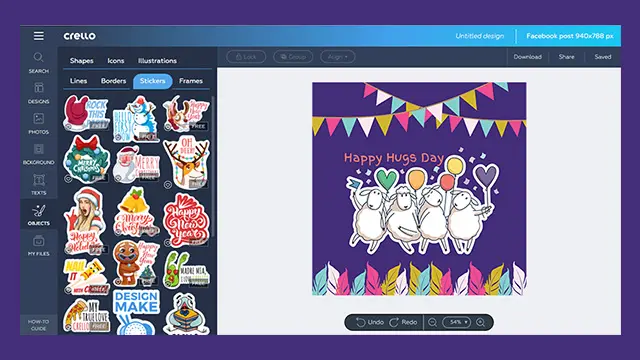
Task: Add the green Madre Mia sticker
Action: click(x=186, y=270)
